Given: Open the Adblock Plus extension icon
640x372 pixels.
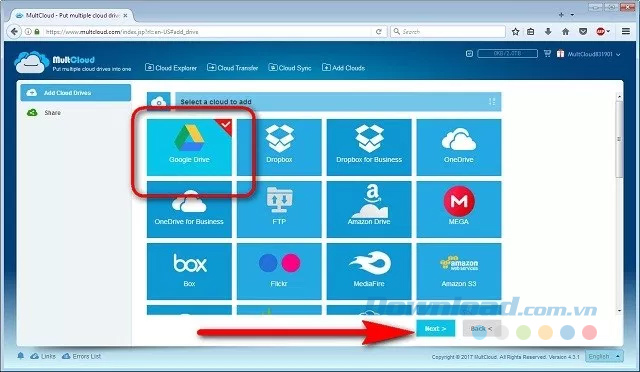Looking at the screenshot, I should (600, 31).
